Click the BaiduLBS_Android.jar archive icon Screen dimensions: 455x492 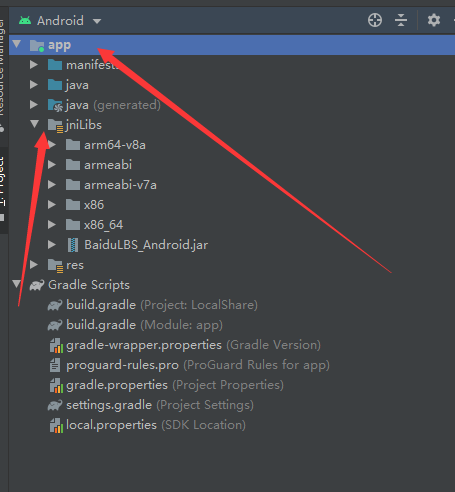pos(73,245)
